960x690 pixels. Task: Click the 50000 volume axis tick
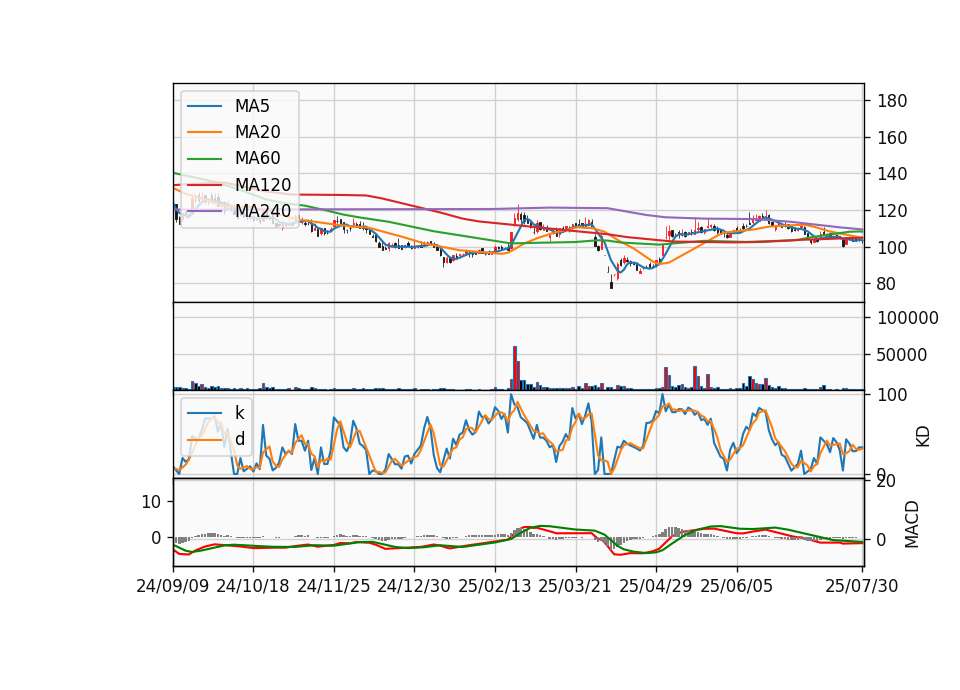(902, 355)
